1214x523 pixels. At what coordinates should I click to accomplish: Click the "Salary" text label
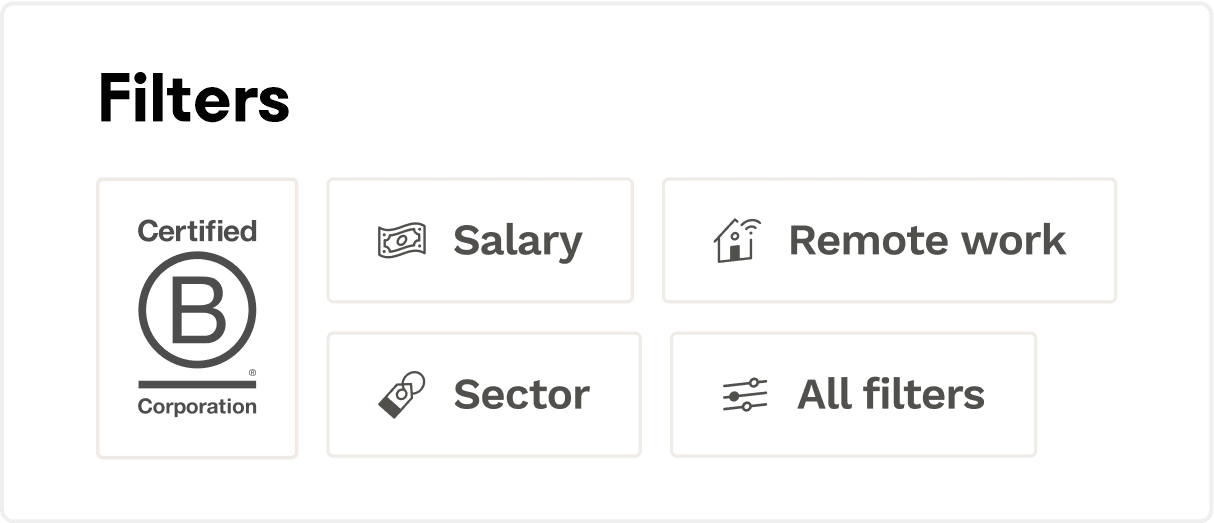tap(517, 241)
